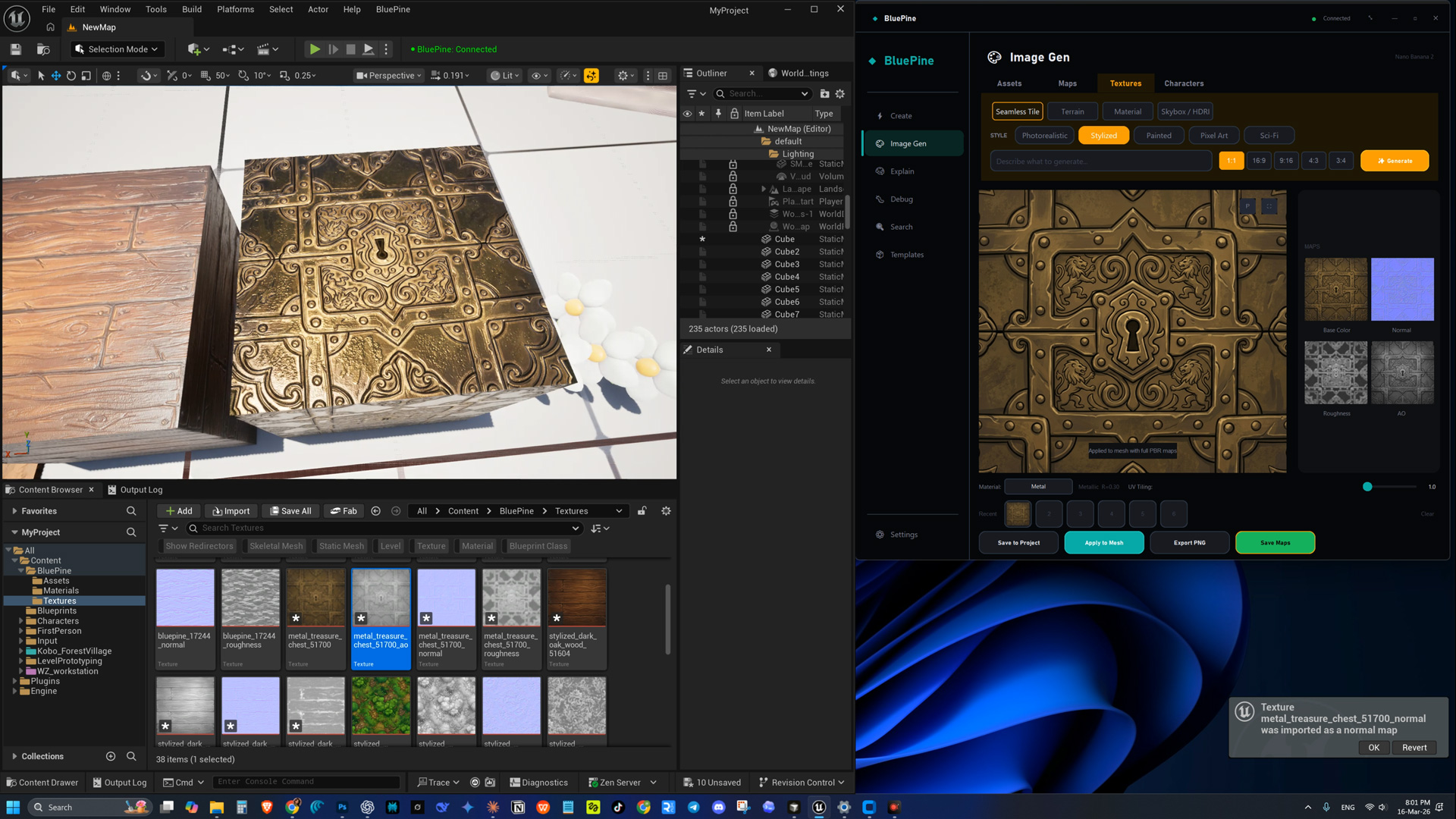Click the Outliner settings gear icon

(x=839, y=94)
